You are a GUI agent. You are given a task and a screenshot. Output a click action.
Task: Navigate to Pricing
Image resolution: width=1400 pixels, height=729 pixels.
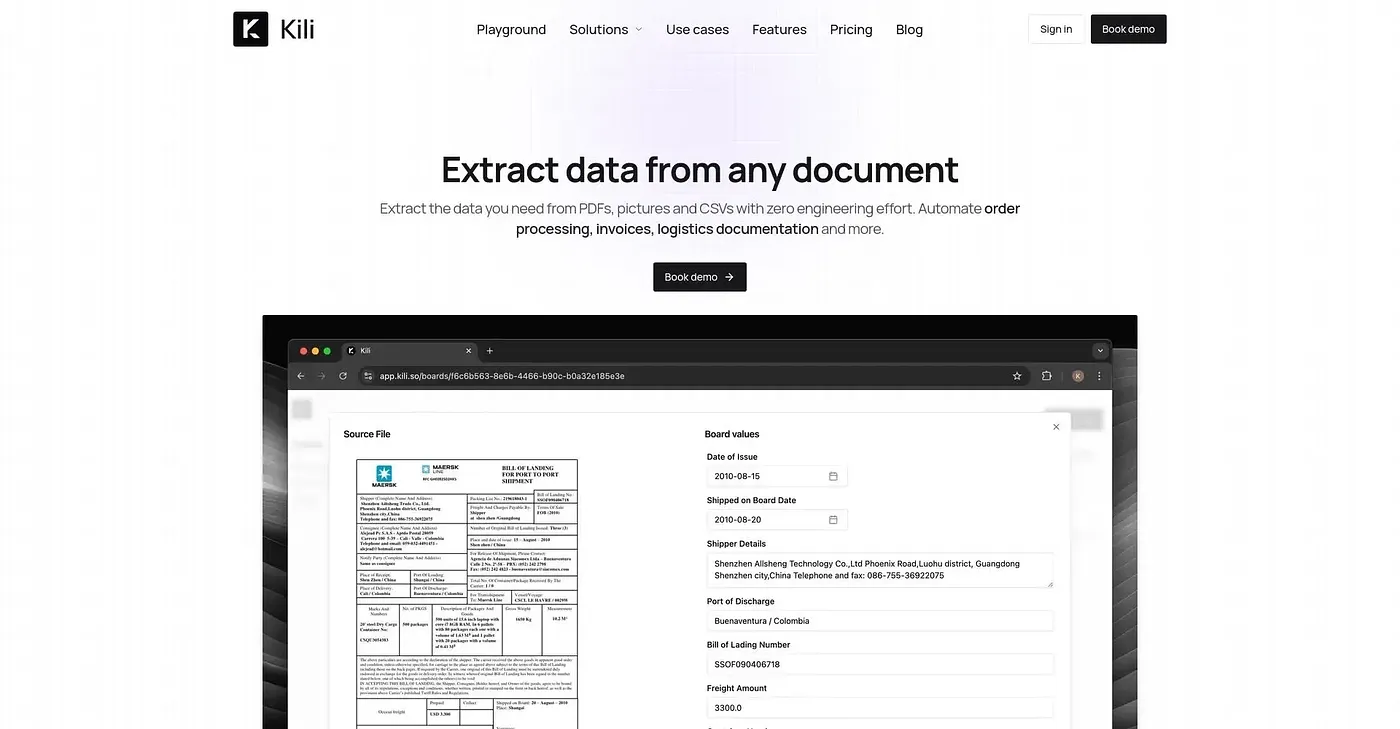click(851, 29)
